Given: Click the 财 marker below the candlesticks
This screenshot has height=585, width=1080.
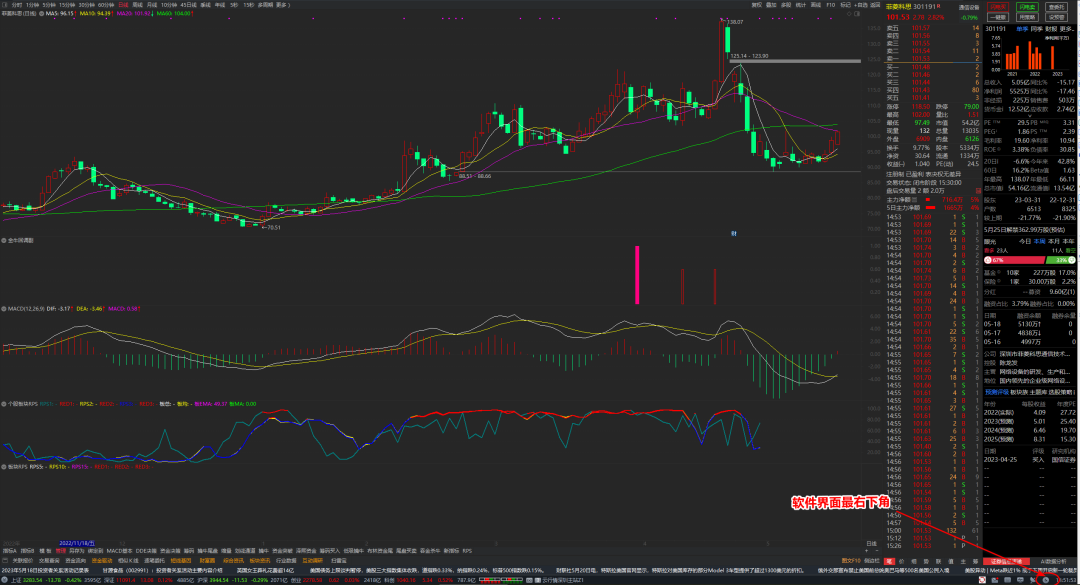Looking at the screenshot, I should (734, 234).
